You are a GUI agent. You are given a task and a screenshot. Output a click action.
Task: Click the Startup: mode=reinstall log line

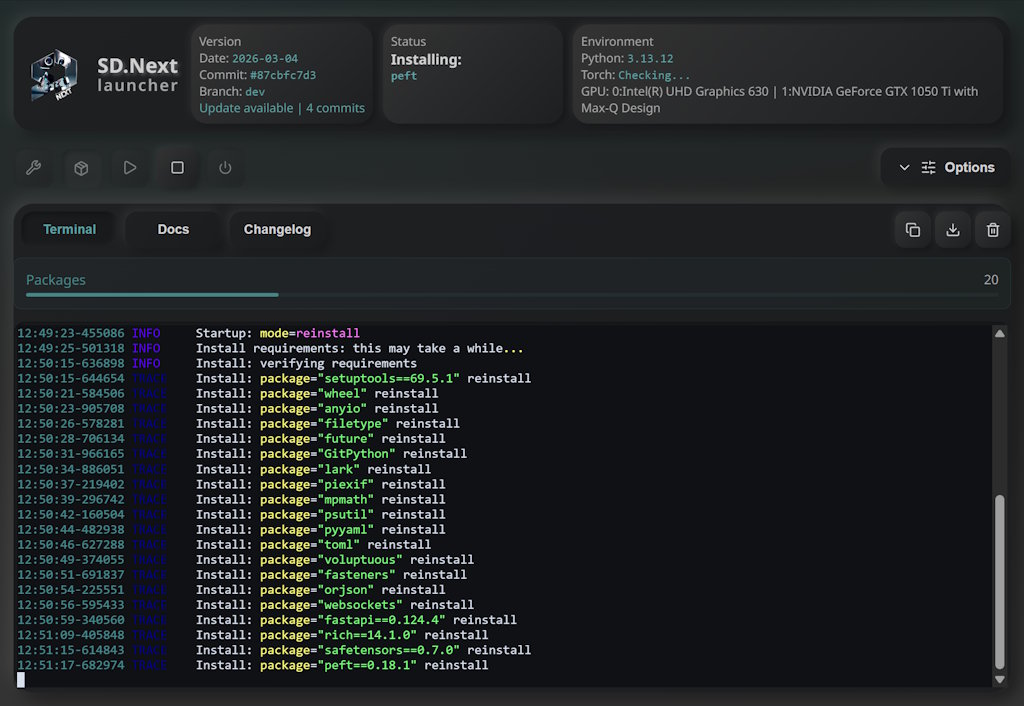click(189, 333)
